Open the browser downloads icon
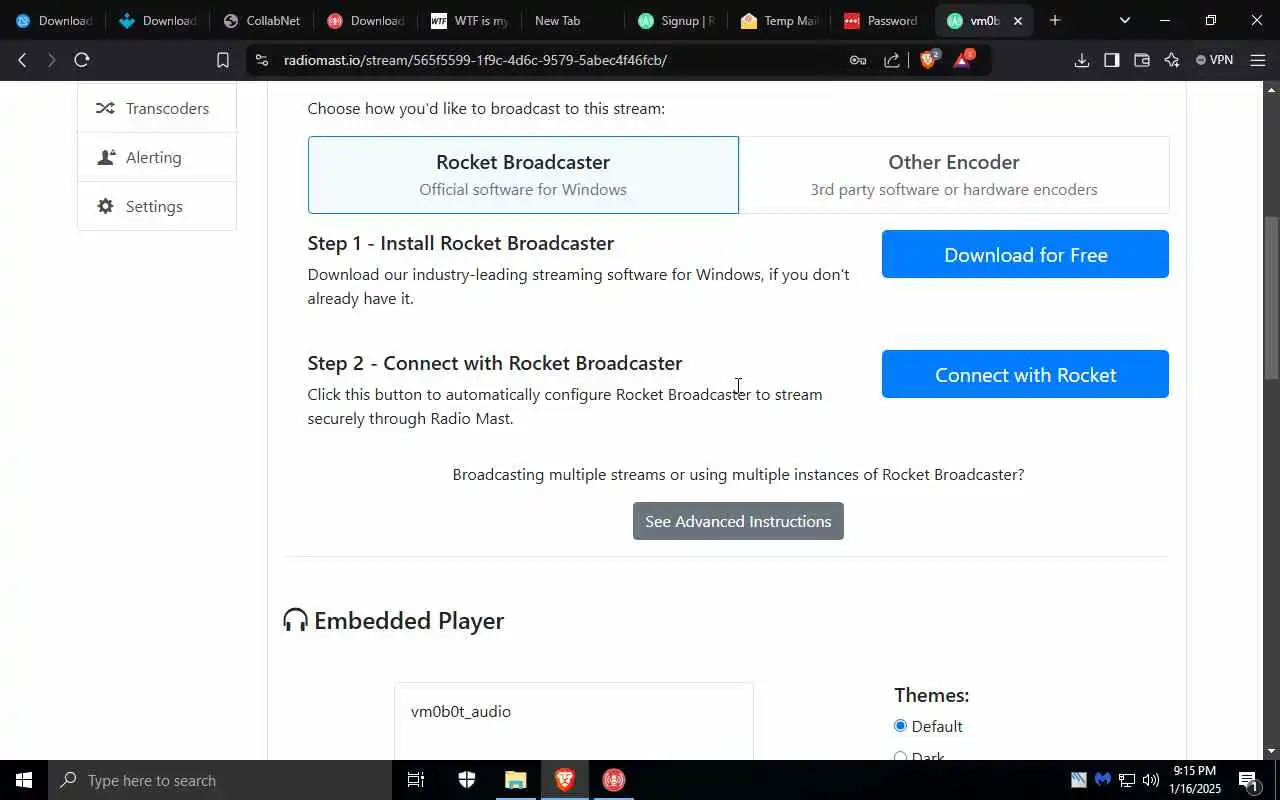Viewport: 1280px width, 800px height. [x=1082, y=60]
